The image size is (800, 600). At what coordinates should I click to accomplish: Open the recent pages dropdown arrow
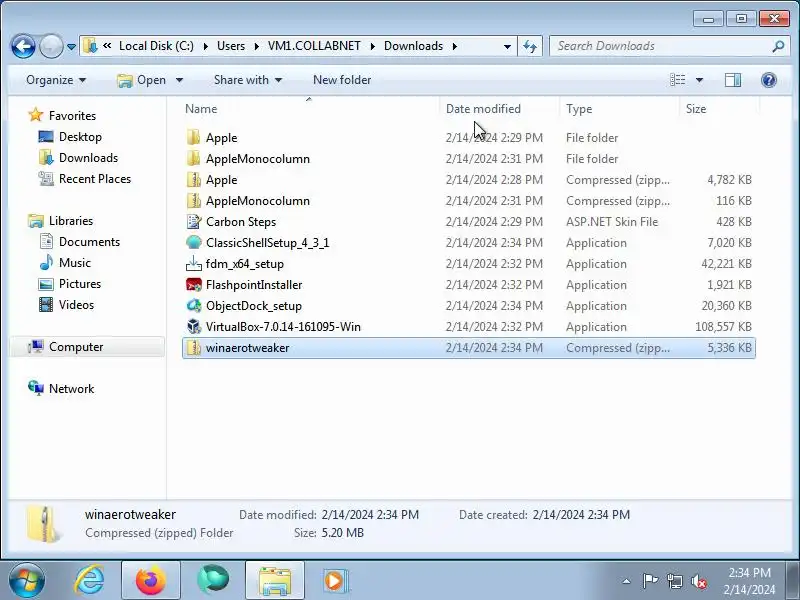[x=71, y=47]
